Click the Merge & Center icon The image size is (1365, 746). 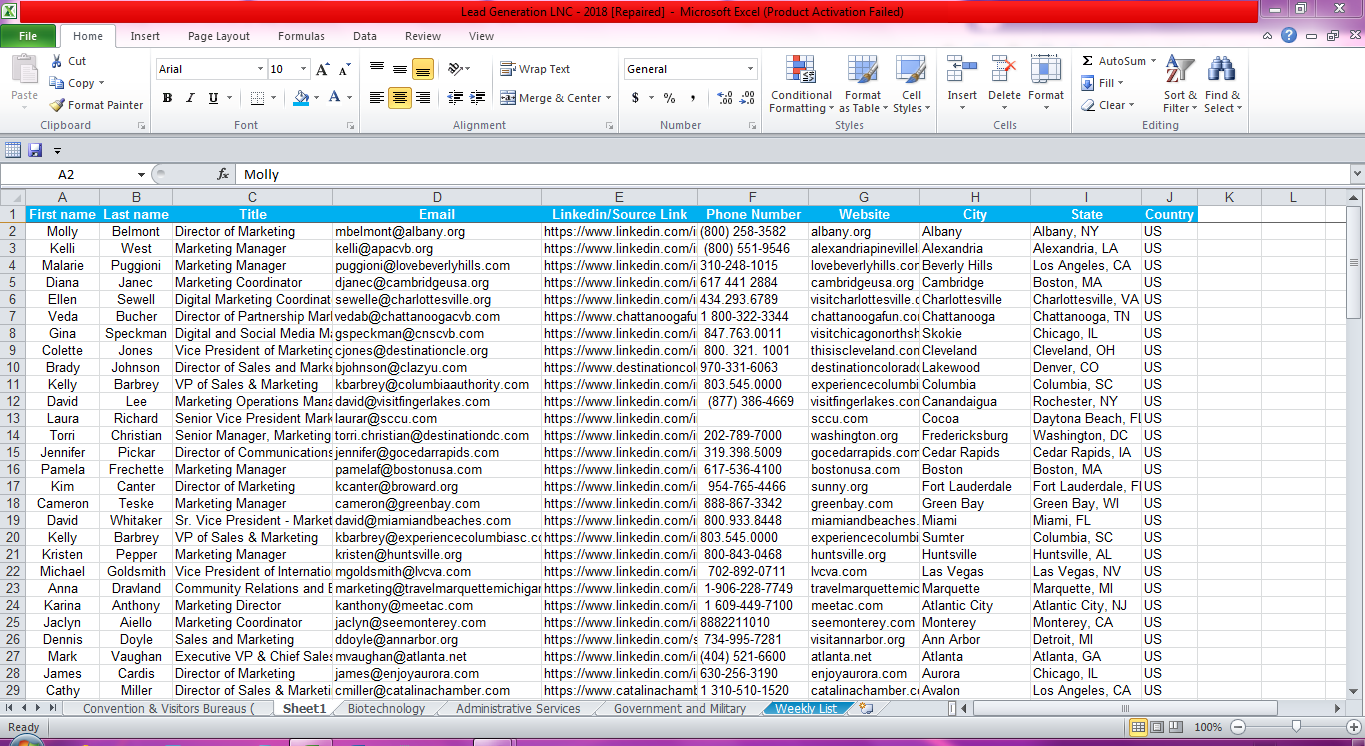point(508,98)
